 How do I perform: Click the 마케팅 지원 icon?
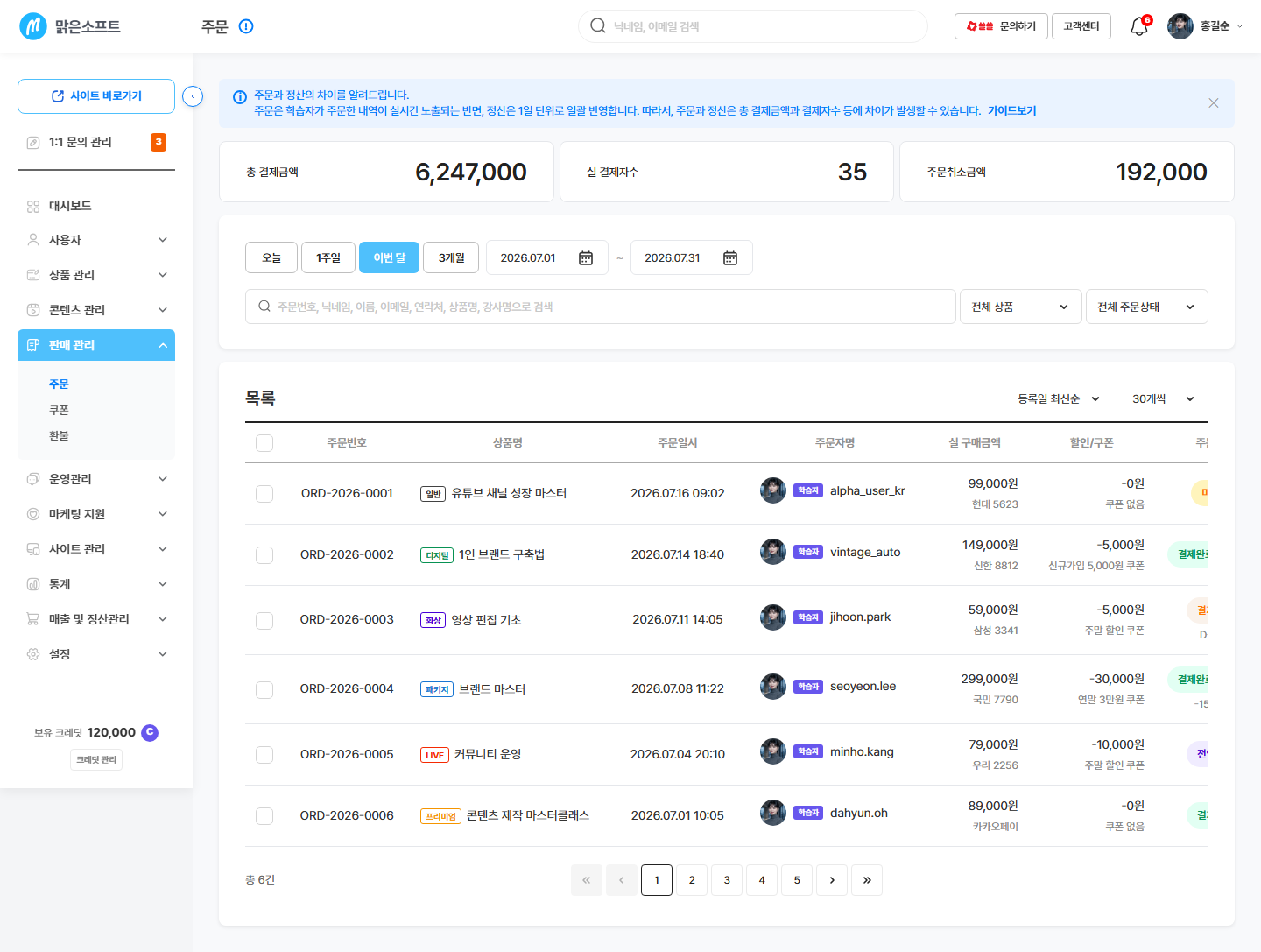click(x=33, y=514)
